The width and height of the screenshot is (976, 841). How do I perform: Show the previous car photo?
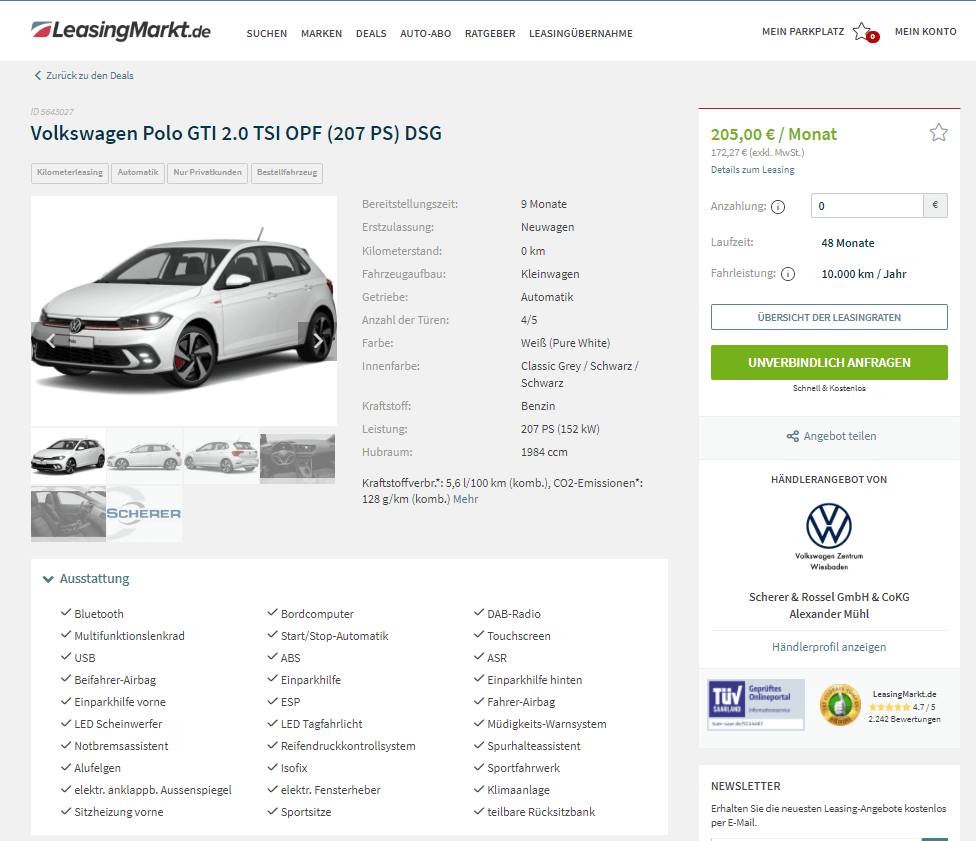coord(51,341)
